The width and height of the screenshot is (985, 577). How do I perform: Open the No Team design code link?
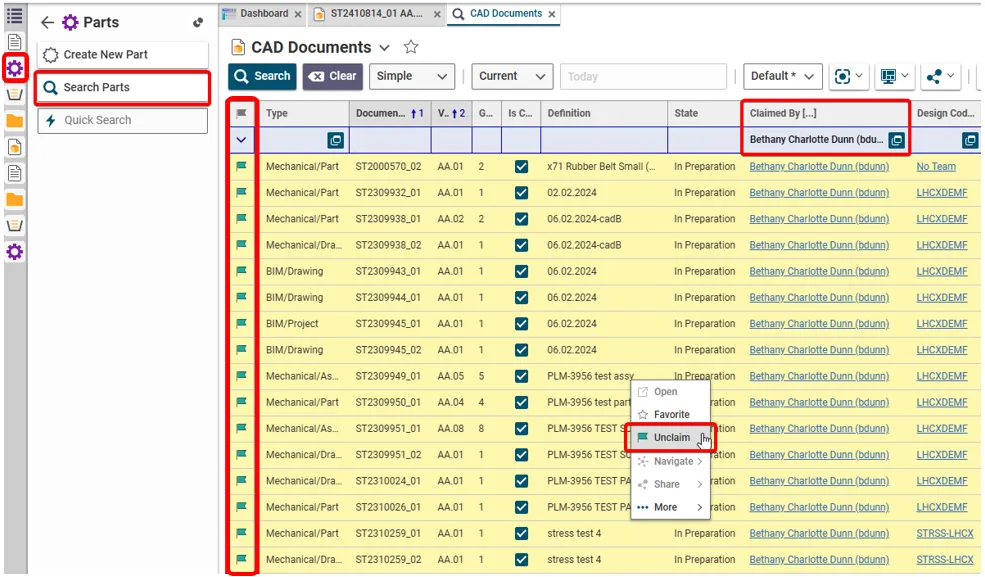pos(935,166)
